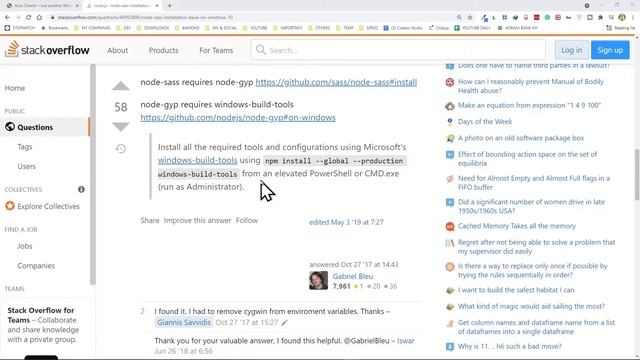Open 'Cached Memory Takes all the memory' question
Viewport: 640px width, 360px height.
pyautogui.click(x=517, y=226)
